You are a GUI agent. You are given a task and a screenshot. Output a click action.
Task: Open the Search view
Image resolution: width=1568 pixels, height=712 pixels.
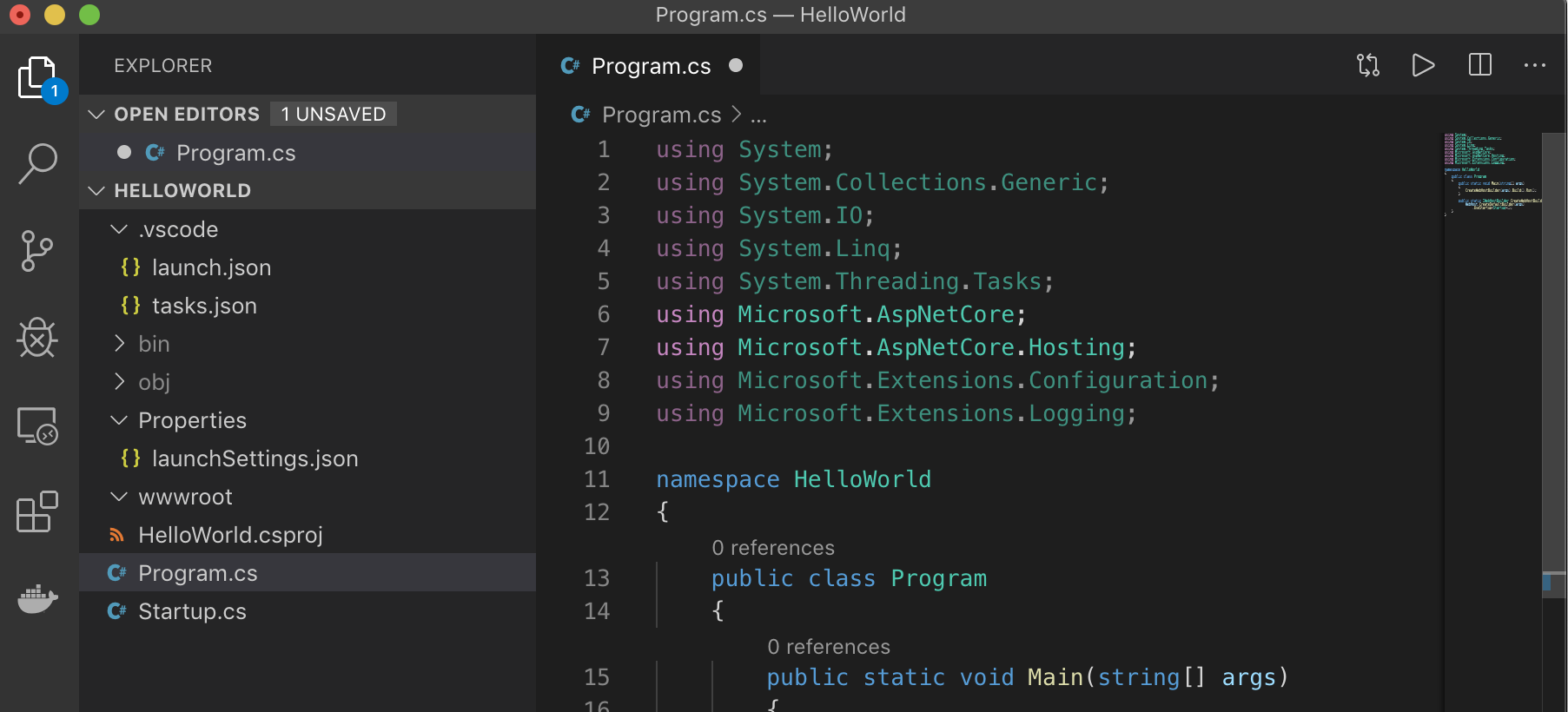click(x=38, y=164)
